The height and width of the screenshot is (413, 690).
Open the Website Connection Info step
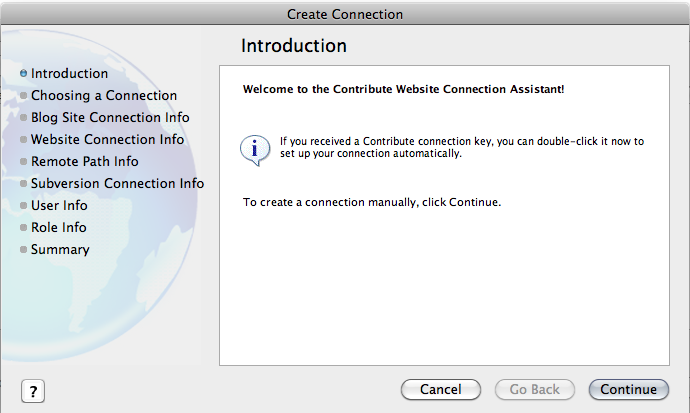107,139
